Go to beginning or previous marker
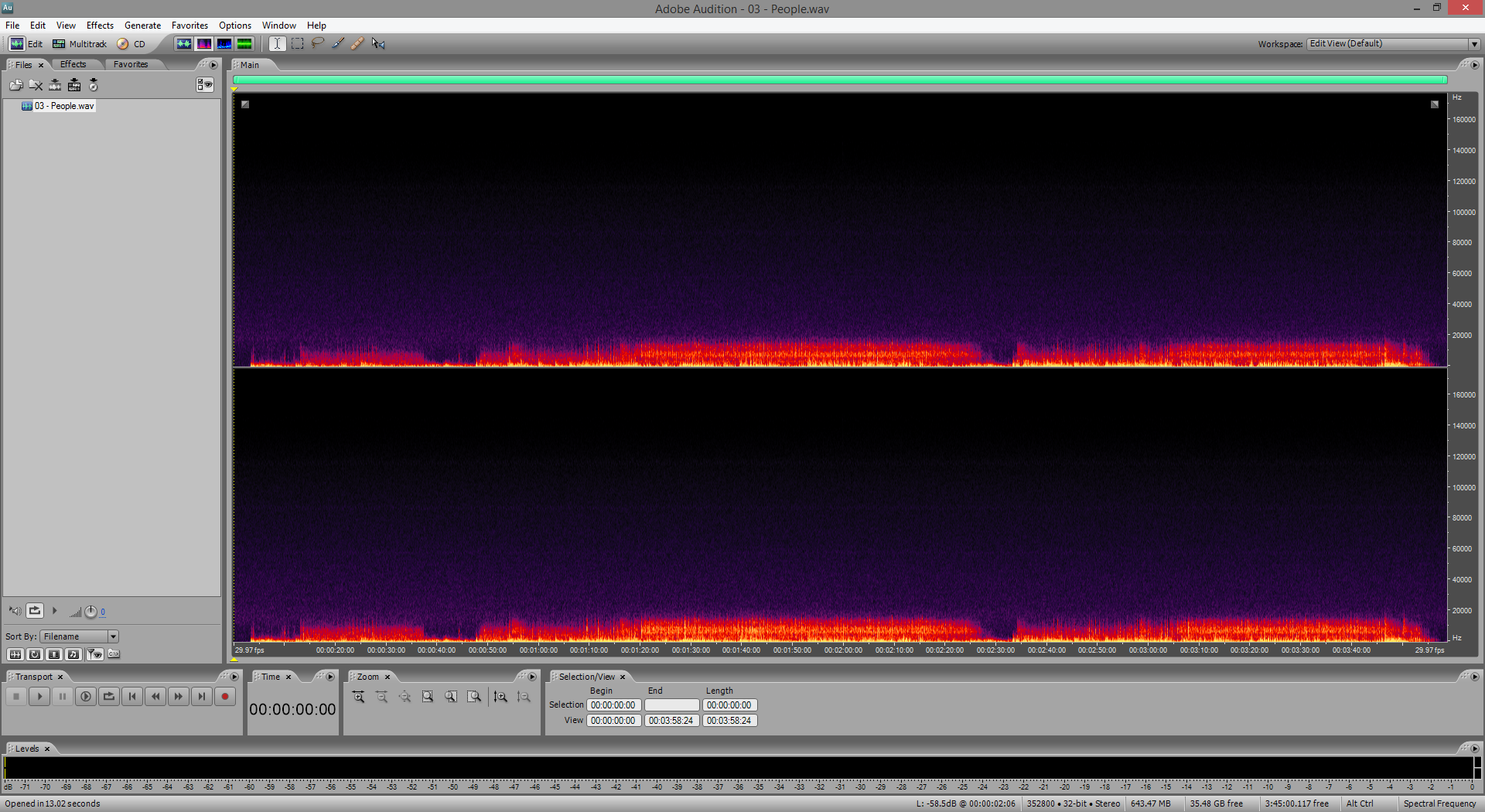The height and width of the screenshot is (812, 1485). coord(132,697)
